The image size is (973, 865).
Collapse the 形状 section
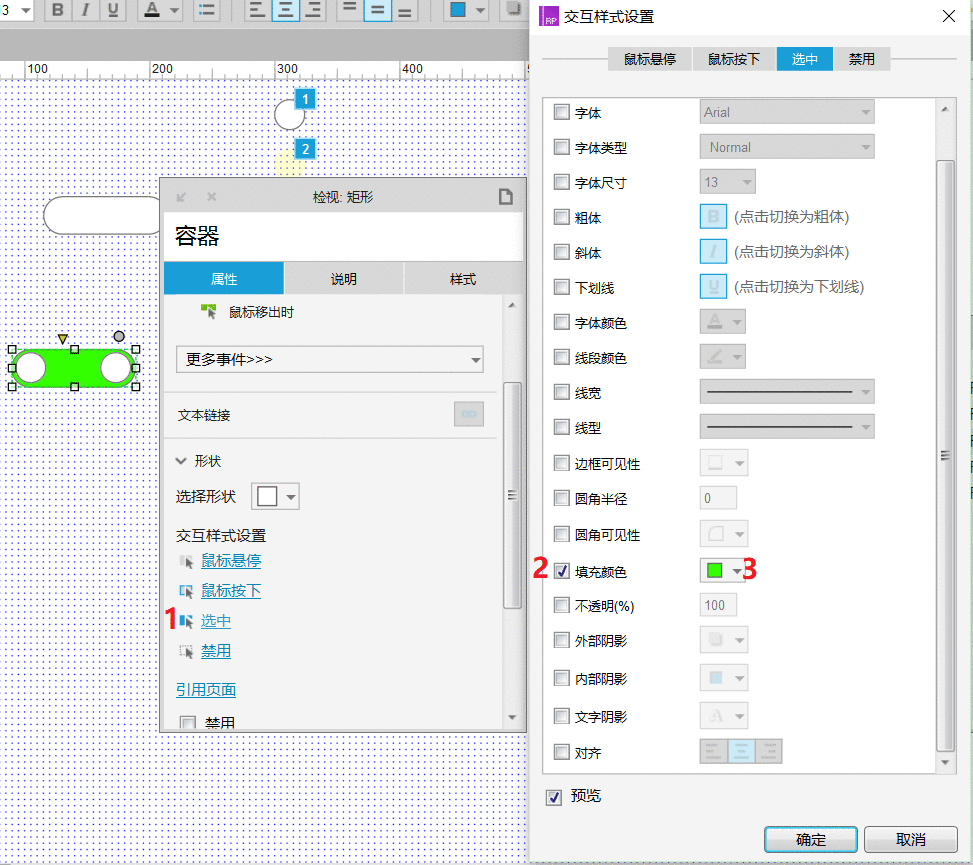181,460
